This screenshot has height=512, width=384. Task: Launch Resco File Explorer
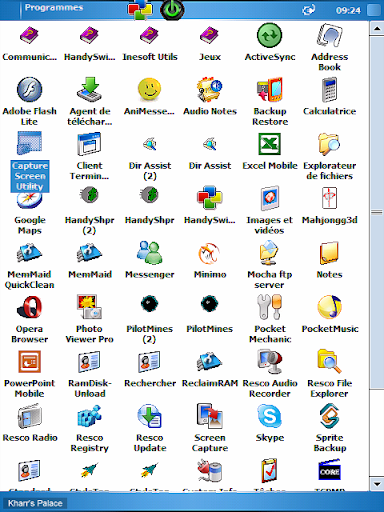pyautogui.click(x=329, y=361)
